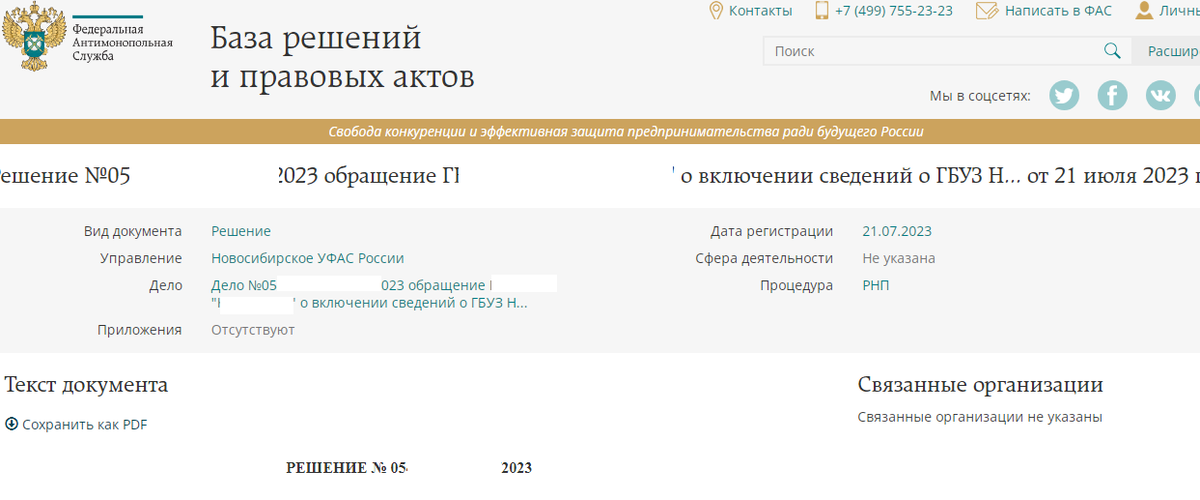This screenshot has width=1200, height=500.
Task: Click the Приложения label
Action: (140, 330)
